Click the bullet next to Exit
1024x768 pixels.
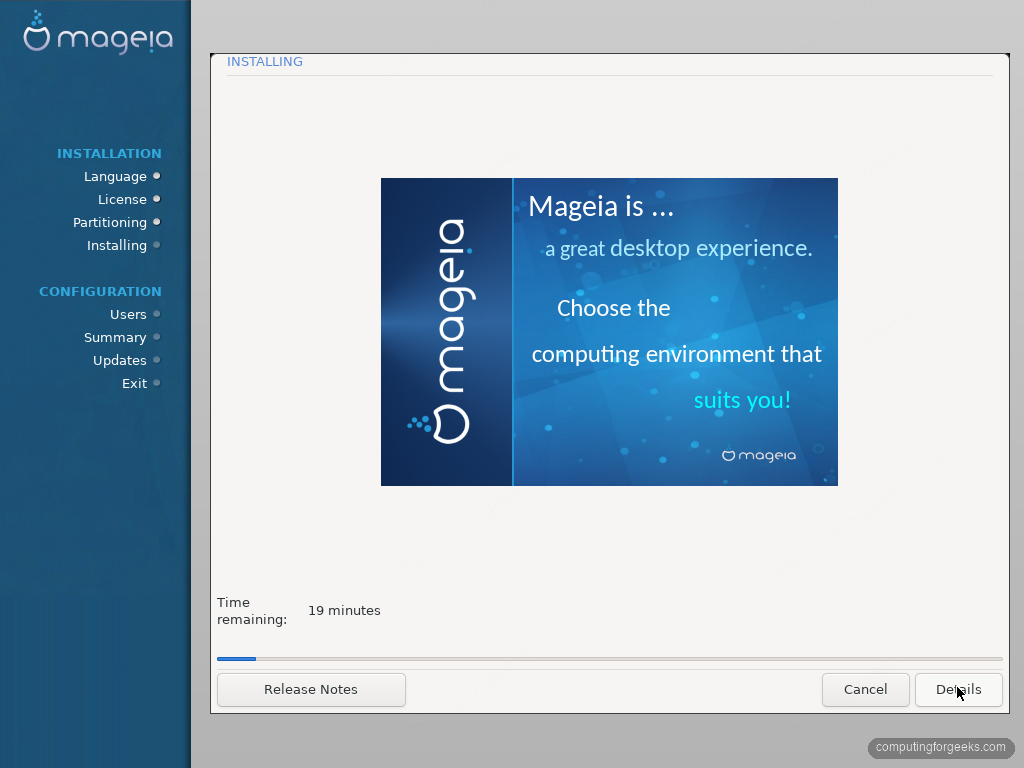click(x=157, y=383)
